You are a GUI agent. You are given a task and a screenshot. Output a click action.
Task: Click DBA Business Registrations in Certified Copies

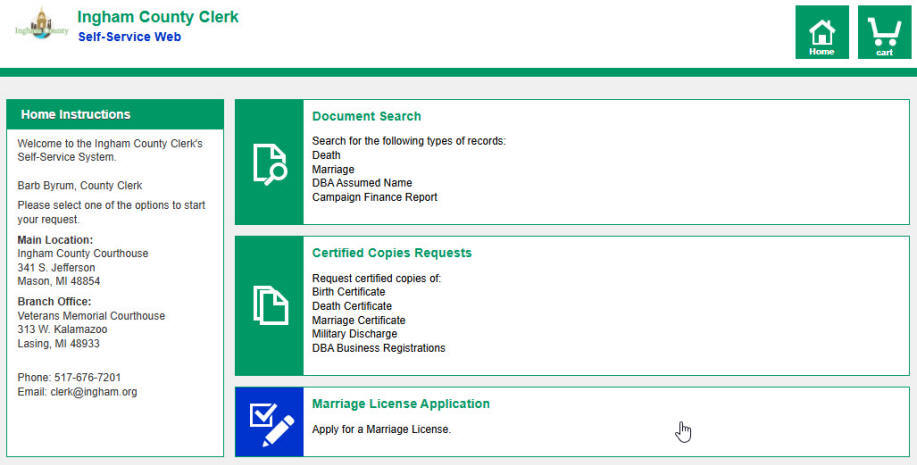(x=378, y=348)
